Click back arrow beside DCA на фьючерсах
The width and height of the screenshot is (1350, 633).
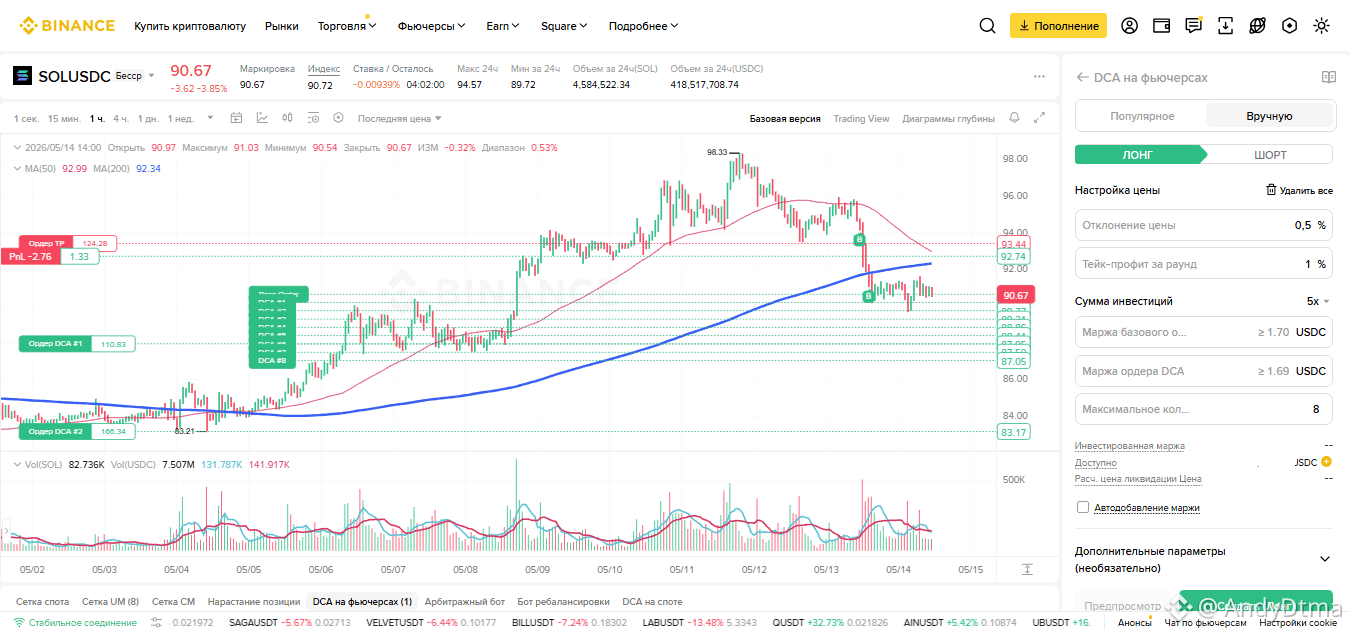1082,77
